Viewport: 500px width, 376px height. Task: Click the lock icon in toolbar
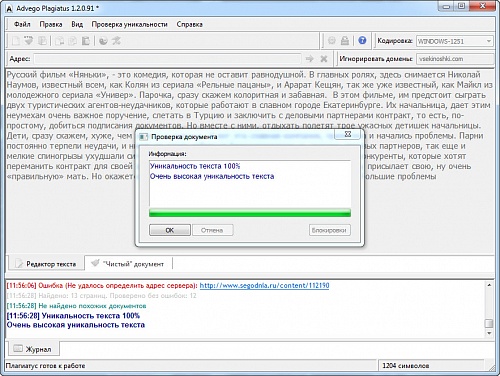[x=345, y=41]
